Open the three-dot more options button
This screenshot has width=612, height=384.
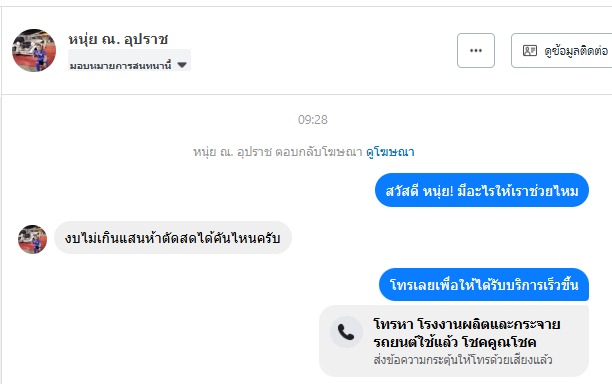476,50
